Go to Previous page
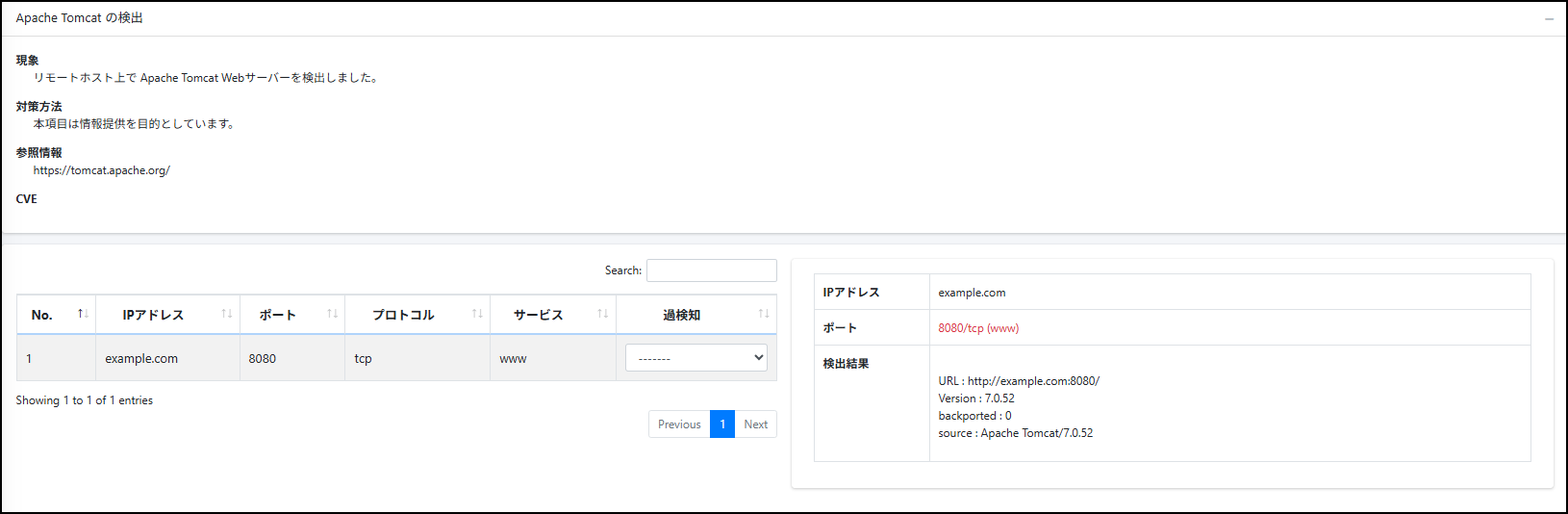1568x514 pixels. [x=679, y=424]
